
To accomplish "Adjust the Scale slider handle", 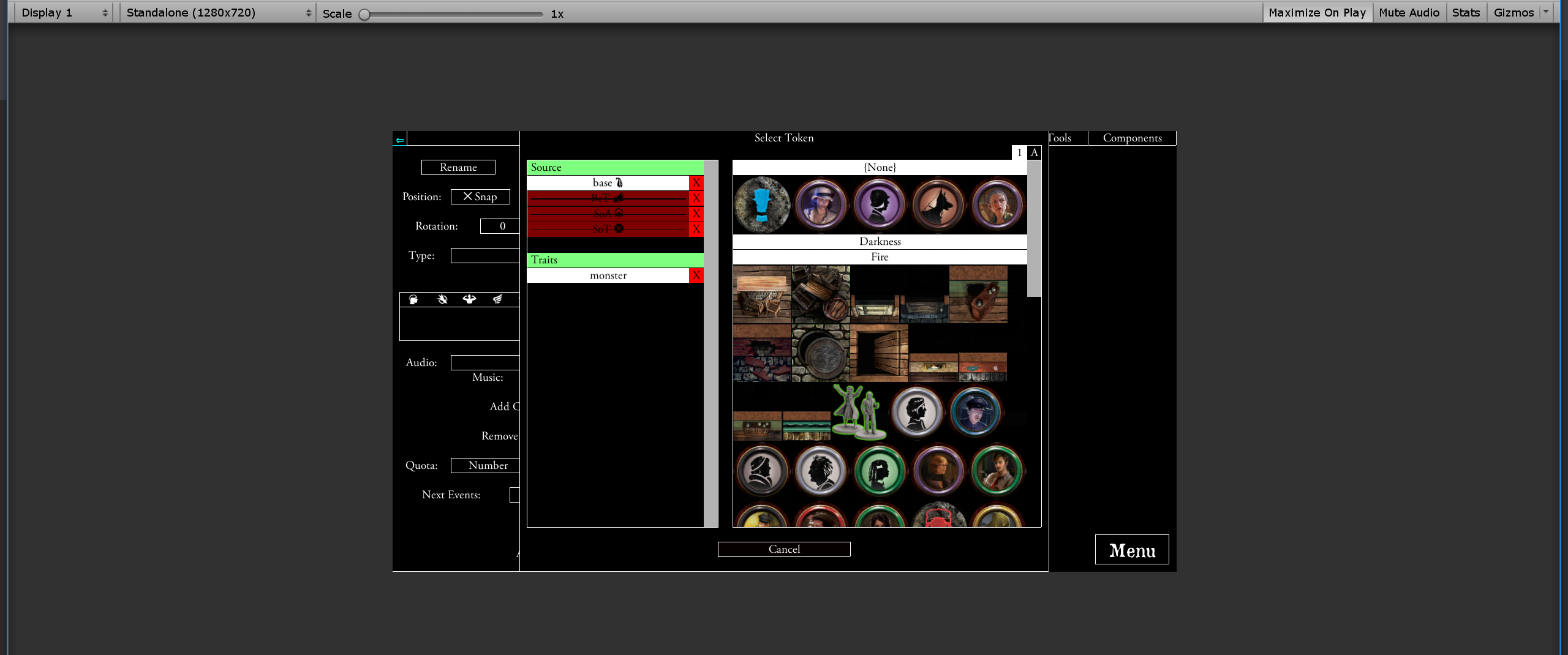I will tap(364, 14).
